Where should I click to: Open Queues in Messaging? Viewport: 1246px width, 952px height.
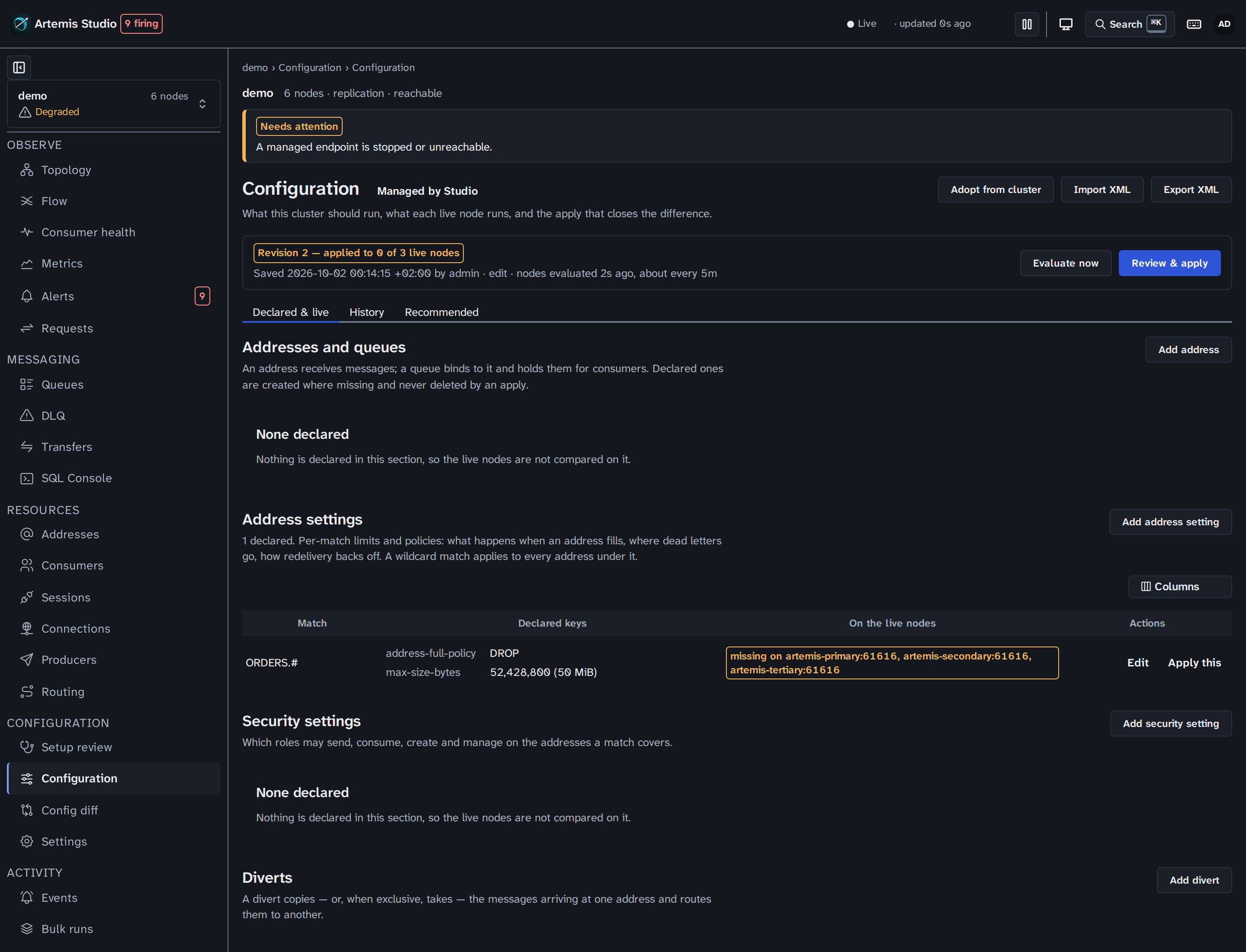pyautogui.click(x=113, y=385)
